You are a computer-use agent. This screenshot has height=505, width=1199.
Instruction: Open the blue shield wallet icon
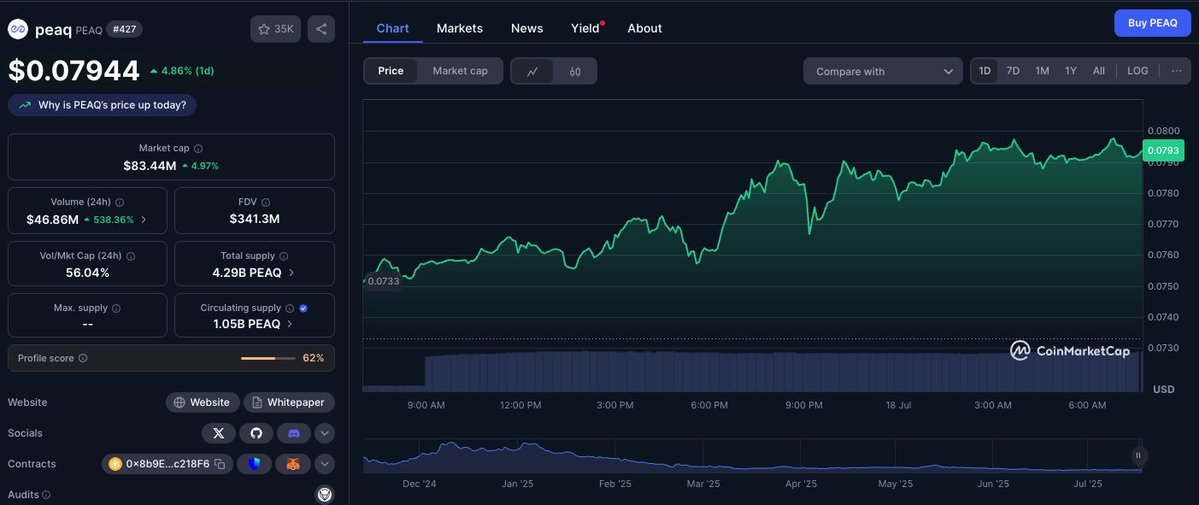pyautogui.click(x=255, y=464)
